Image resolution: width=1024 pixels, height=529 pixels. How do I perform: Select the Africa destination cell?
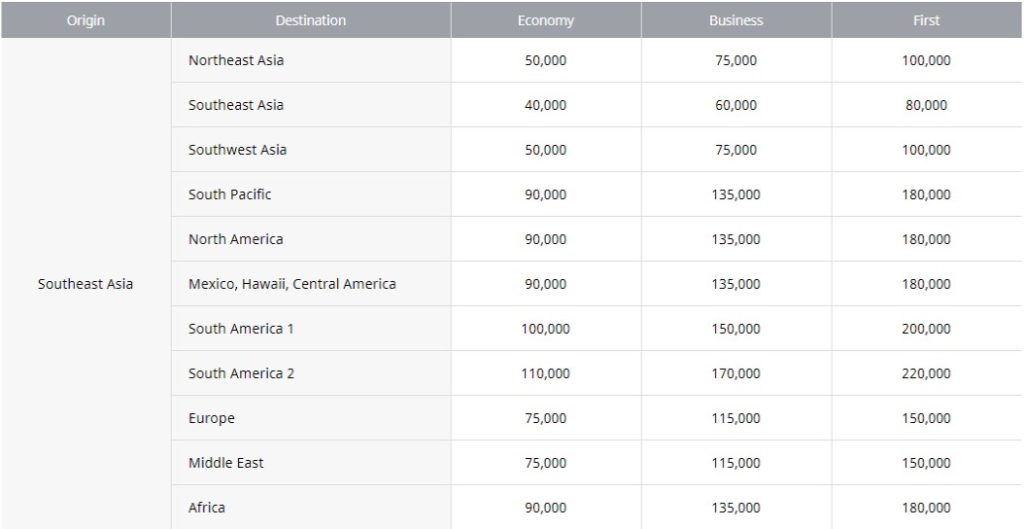311,507
